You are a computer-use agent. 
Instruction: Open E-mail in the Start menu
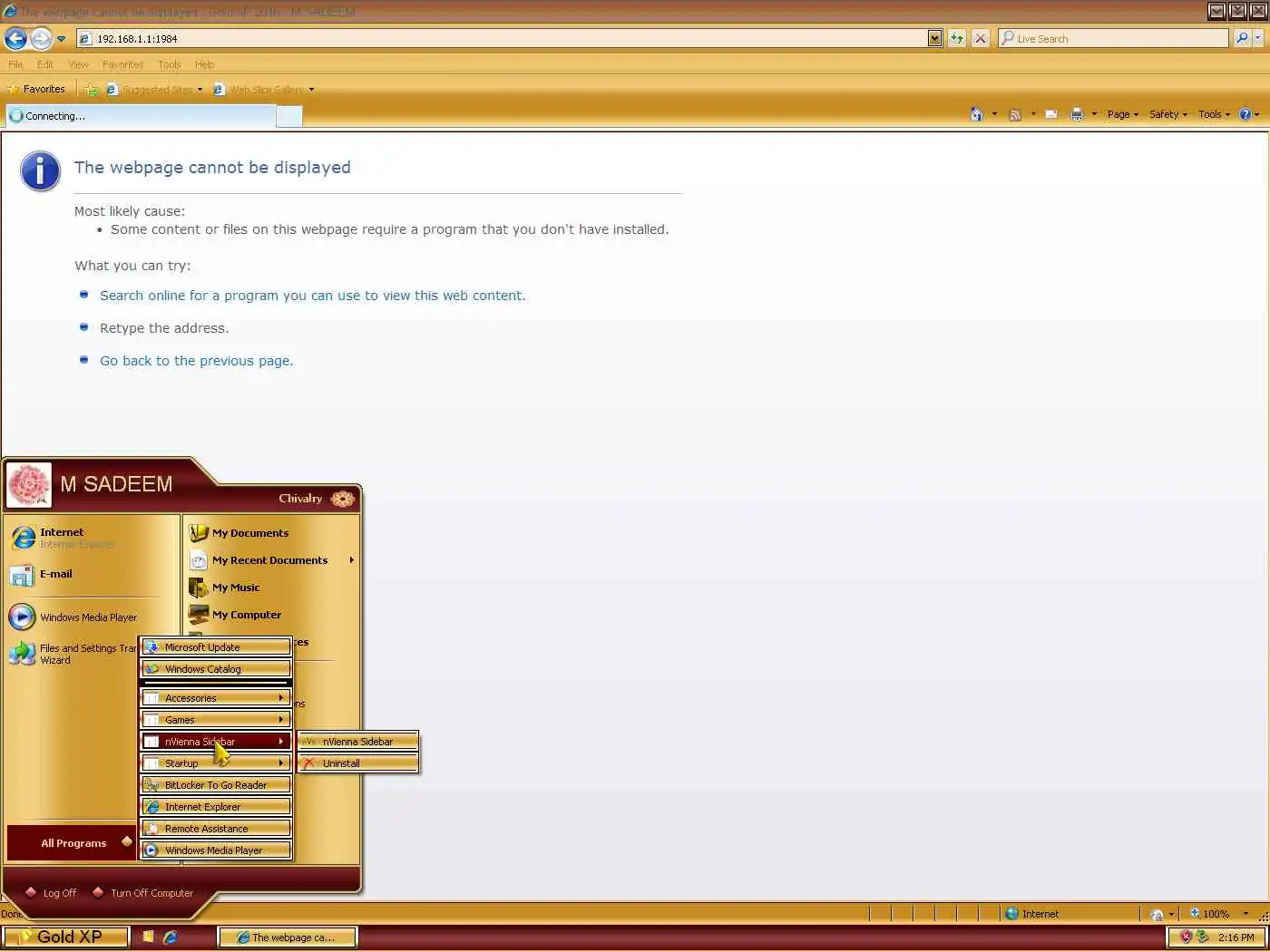point(91,575)
